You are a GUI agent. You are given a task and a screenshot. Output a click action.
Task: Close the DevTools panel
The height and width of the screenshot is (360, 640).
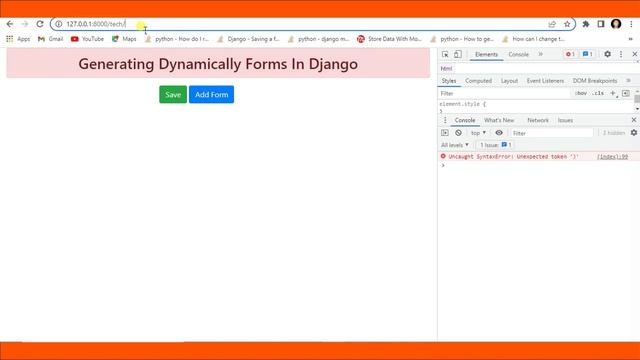click(x=635, y=54)
